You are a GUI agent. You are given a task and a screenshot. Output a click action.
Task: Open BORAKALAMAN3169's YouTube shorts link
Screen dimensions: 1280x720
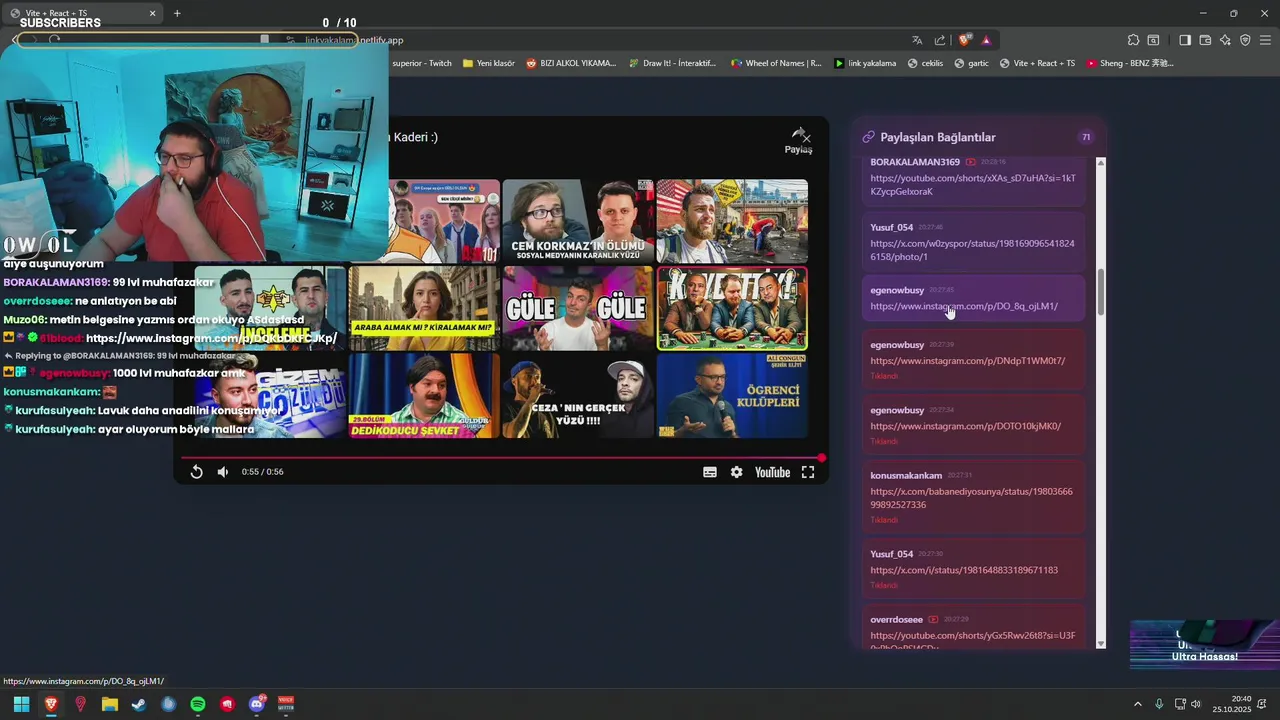point(973,185)
